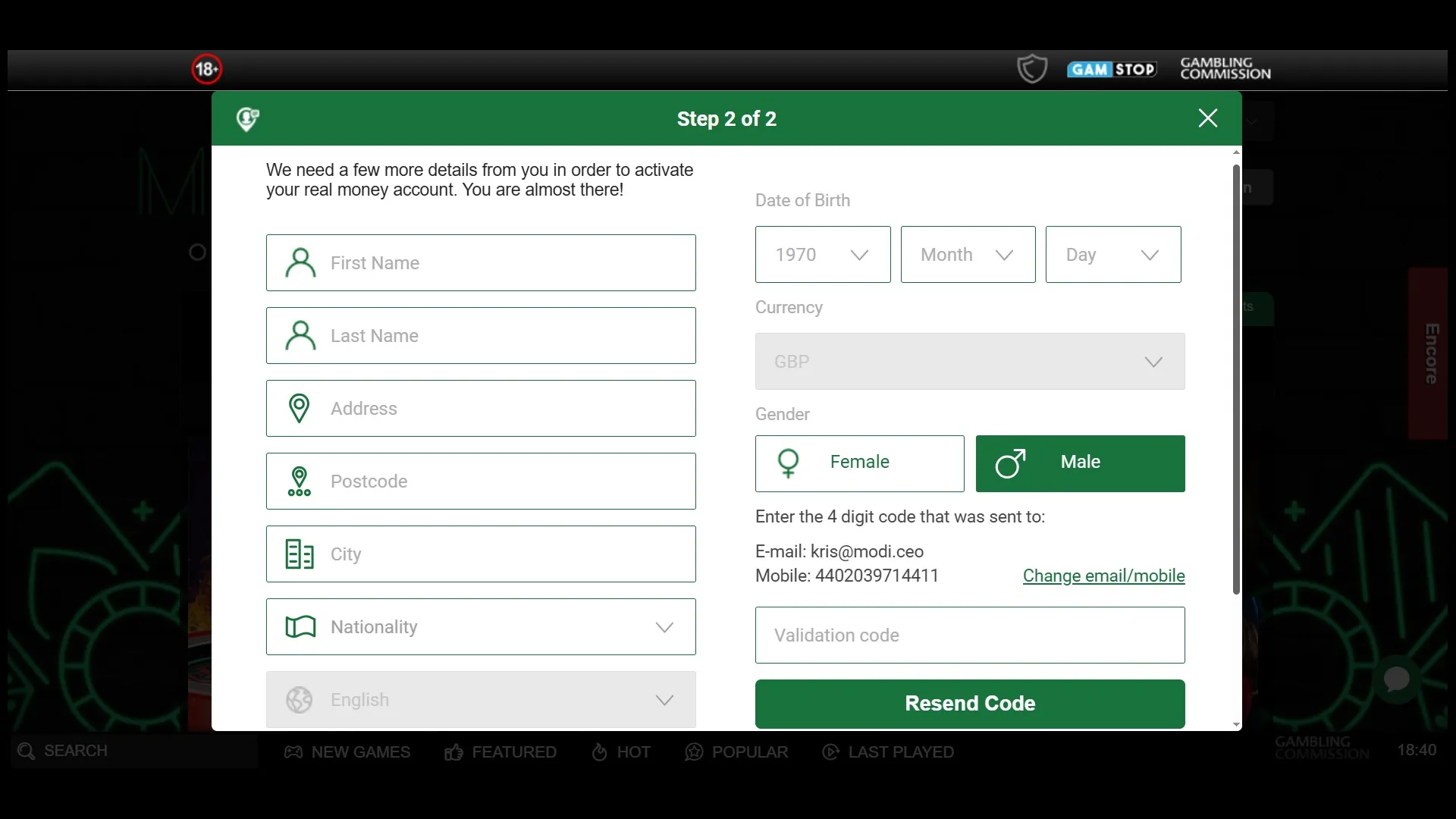Open the NEW GAMES tab

[347, 752]
